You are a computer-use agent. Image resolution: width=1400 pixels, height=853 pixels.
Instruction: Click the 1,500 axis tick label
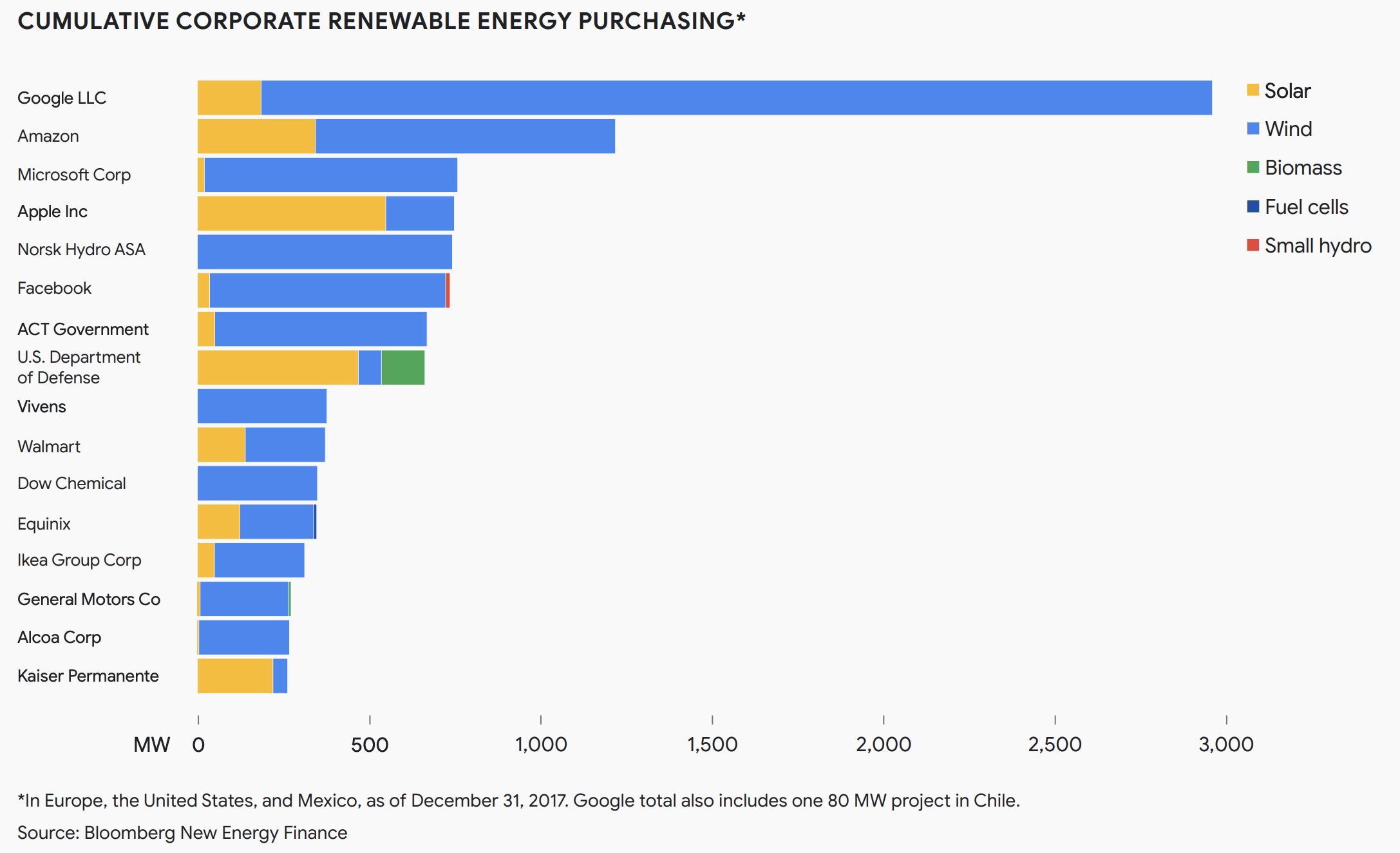pyautogui.click(x=712, y=745)
